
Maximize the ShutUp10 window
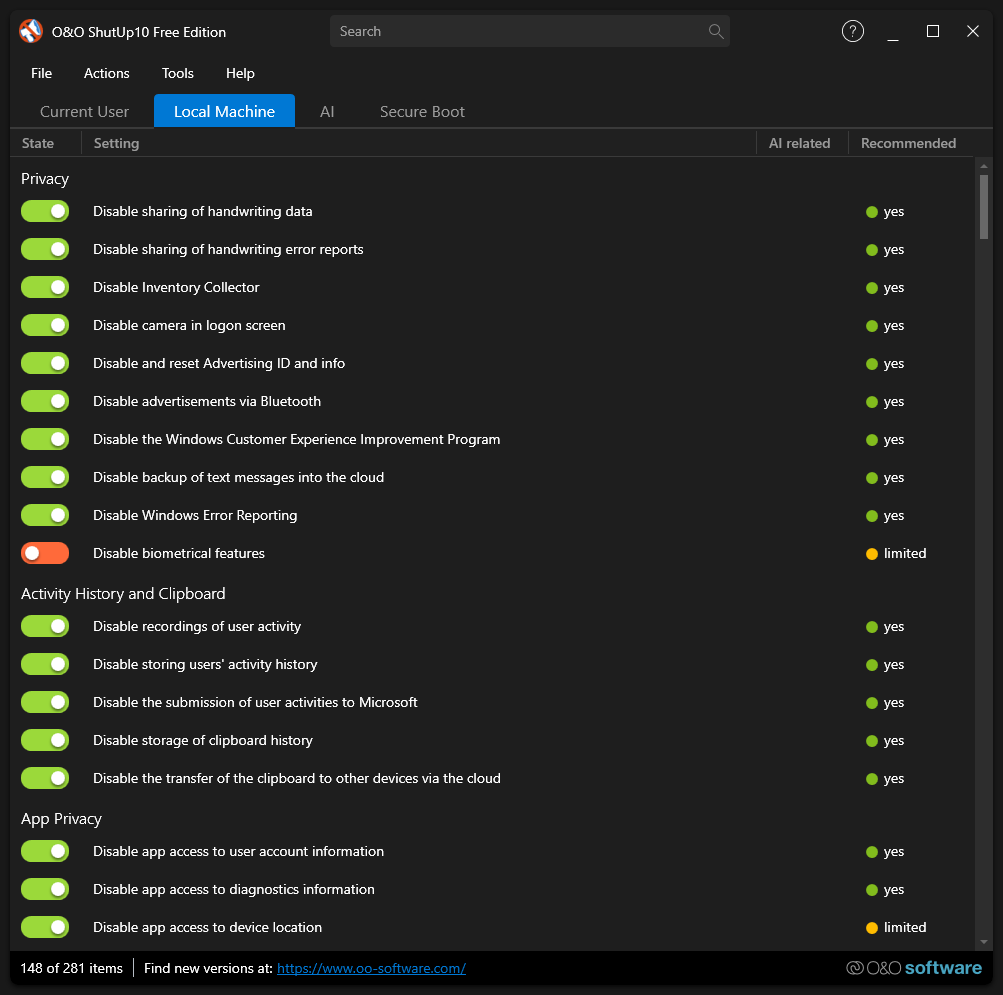coord(933,31)
